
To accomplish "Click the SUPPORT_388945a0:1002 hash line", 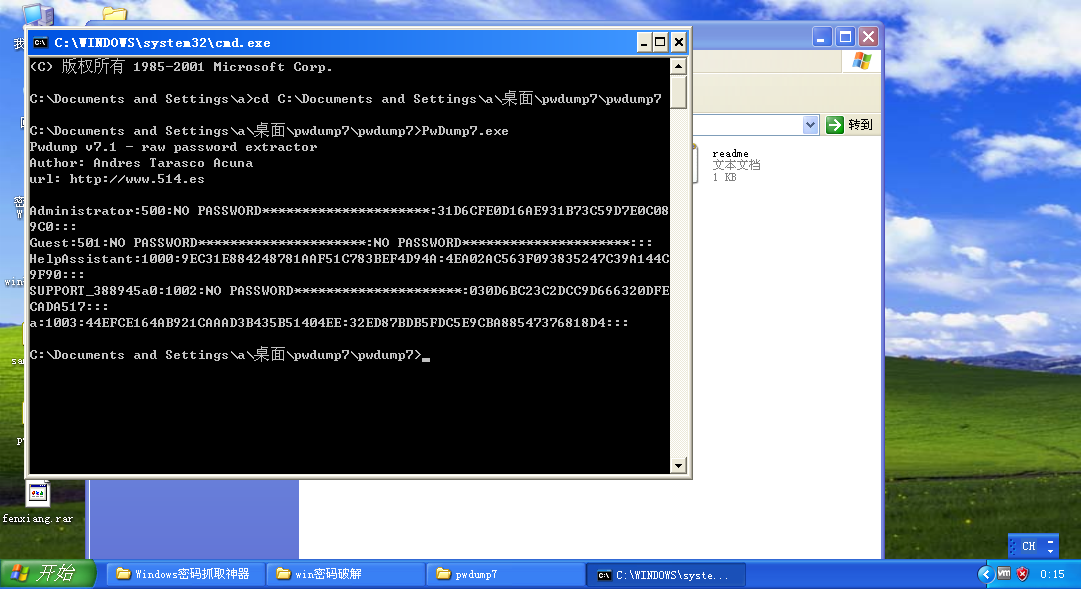I will click(349, 299).
